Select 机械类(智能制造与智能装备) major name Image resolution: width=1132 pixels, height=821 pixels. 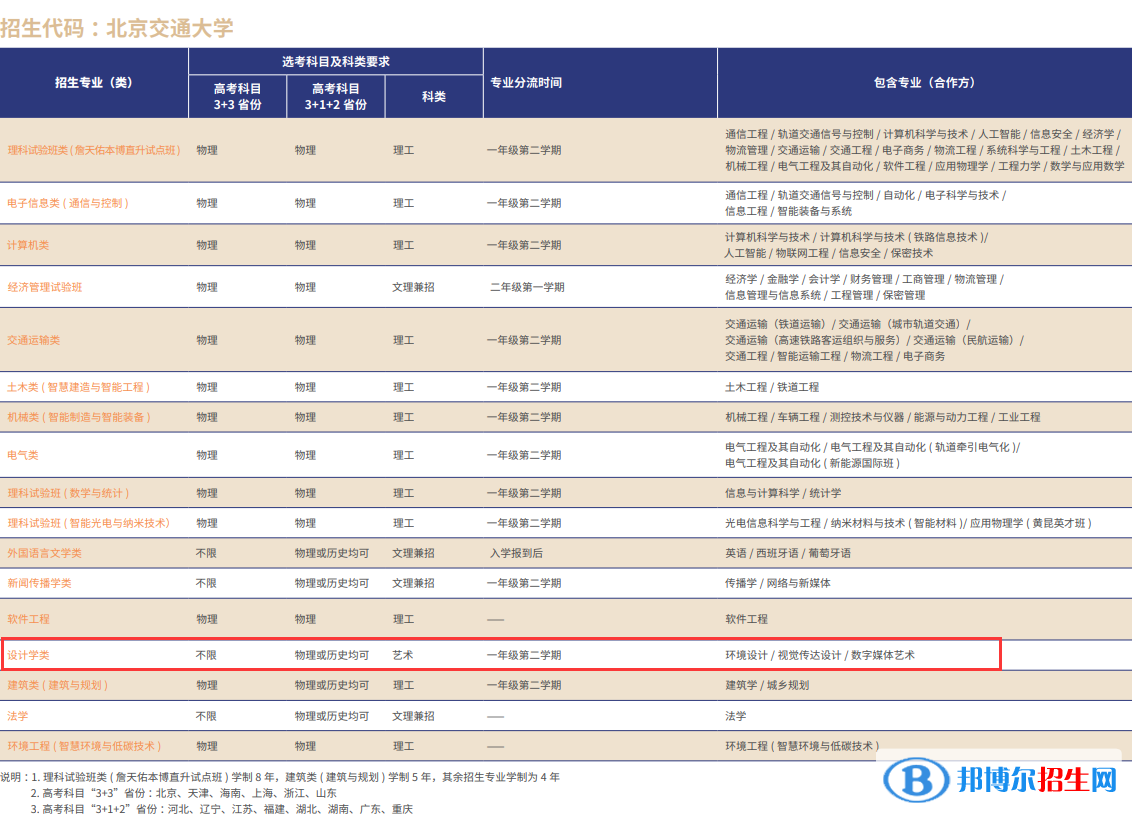tap(79, 417)
